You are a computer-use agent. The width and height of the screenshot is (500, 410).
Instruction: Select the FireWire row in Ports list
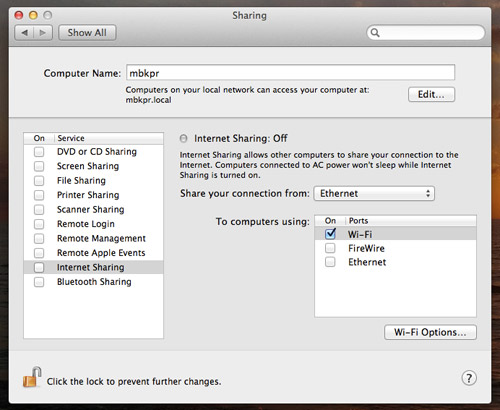[395, 248]
